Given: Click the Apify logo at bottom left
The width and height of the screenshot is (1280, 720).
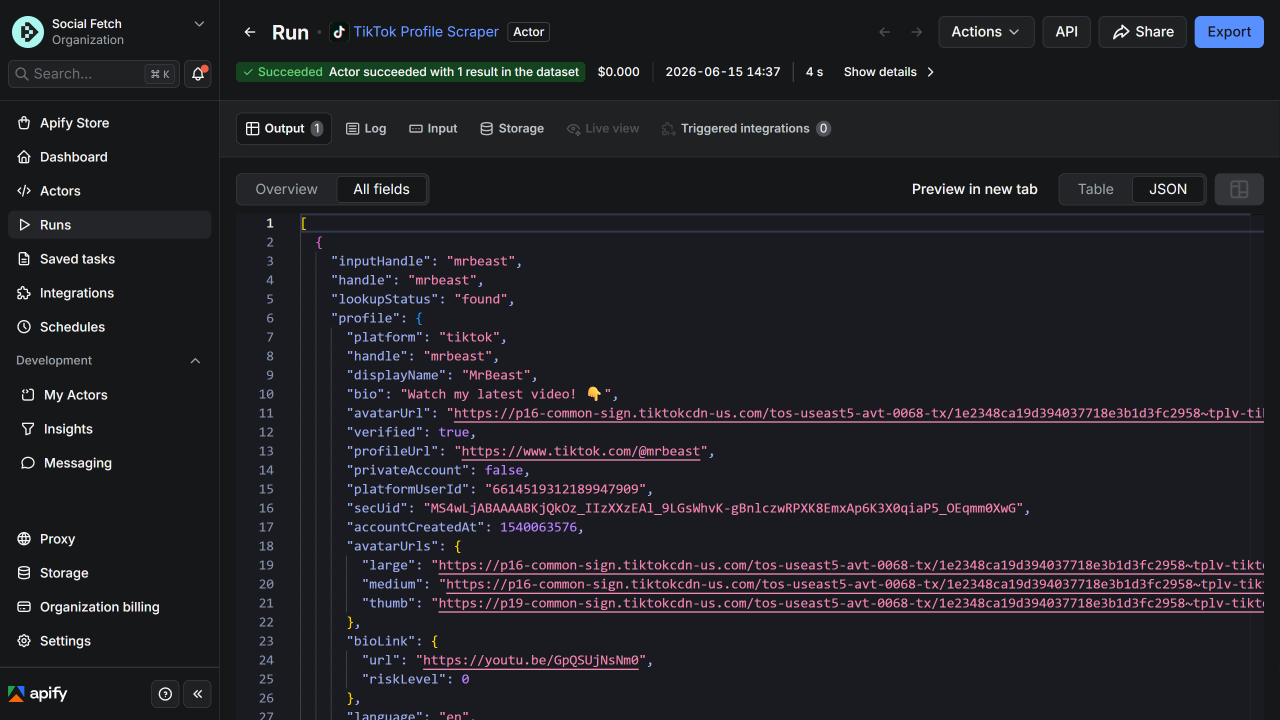Looking at the screenshot, I should [38, 693].
